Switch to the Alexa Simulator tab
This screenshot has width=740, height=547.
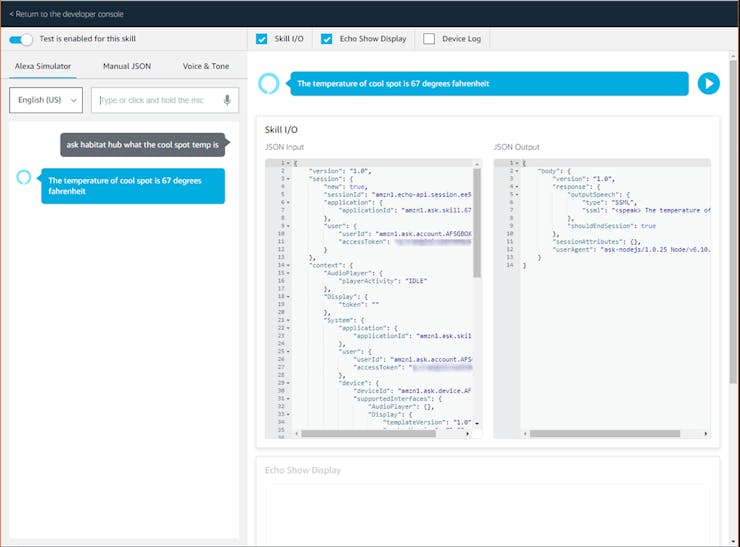tap(43, 66)
